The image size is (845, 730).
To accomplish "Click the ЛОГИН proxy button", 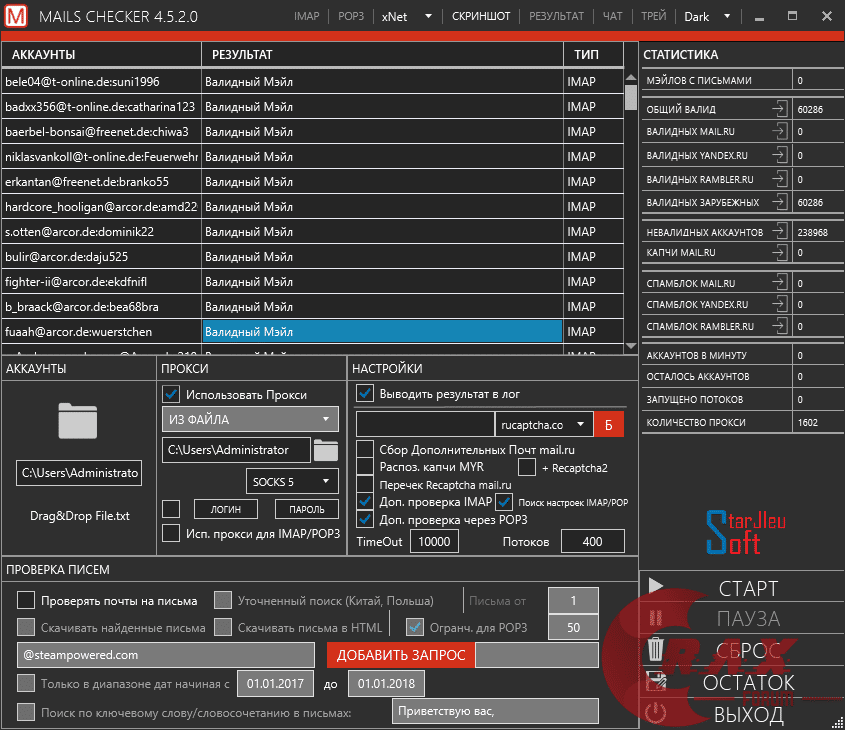I will pyautogui.click(x=226, y=510).
